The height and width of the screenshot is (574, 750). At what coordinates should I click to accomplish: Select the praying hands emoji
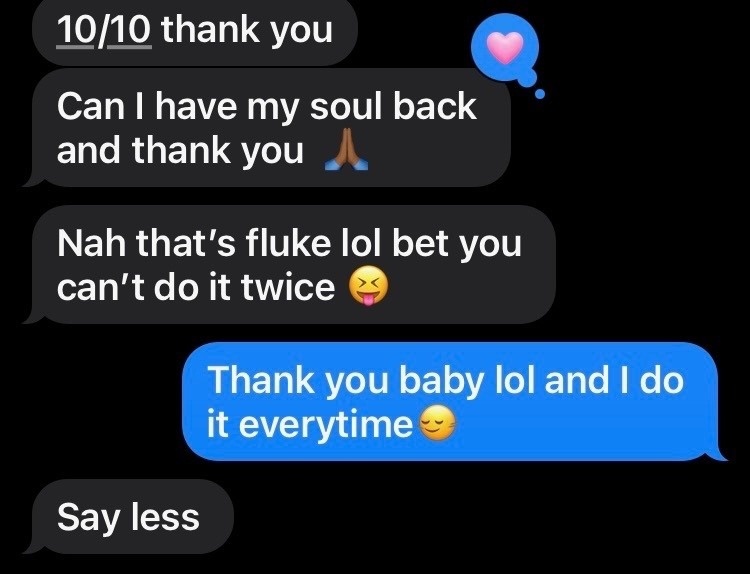click(346, 149)
